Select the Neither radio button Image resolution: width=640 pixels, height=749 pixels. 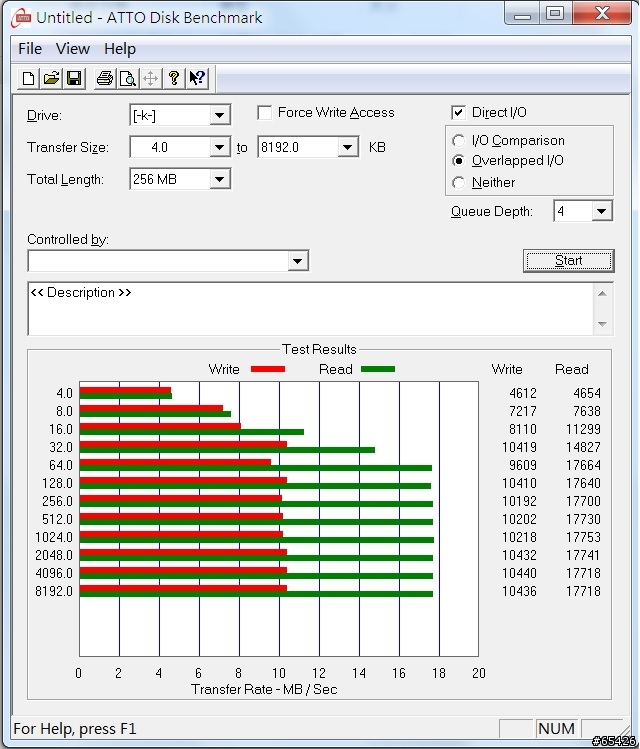[x=458, y=182]
